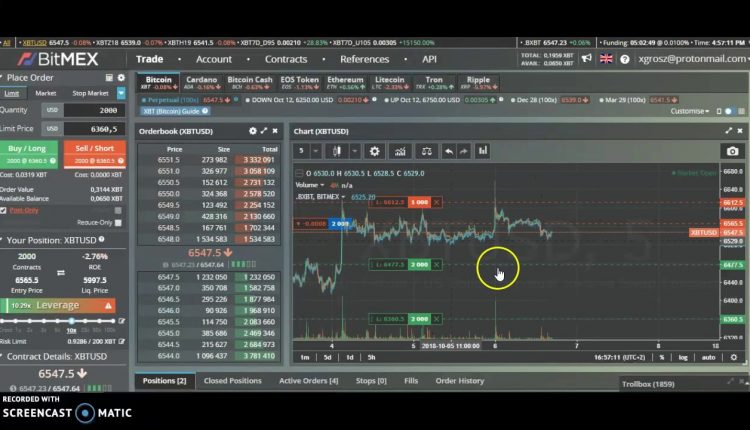Toggle the Hidden order checkbox above Reduce-Only
The width and height of the screenshot is (750, 430).
(x=118, y=210)
